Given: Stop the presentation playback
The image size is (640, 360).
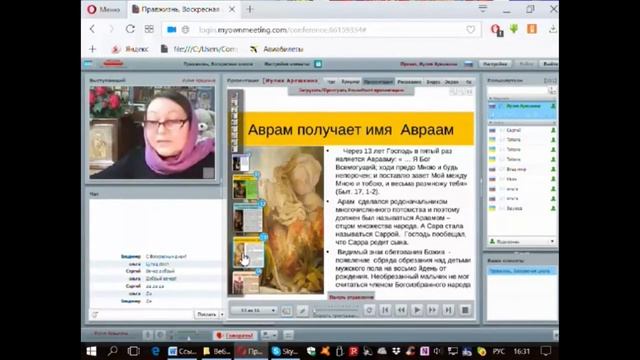Looking at the screenshot, I should click(x=464, y=310).
